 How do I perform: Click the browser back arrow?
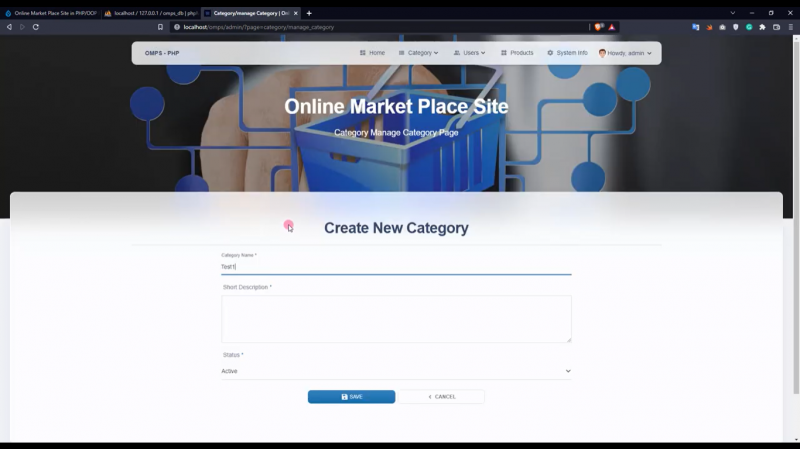(x=9, y=27)
